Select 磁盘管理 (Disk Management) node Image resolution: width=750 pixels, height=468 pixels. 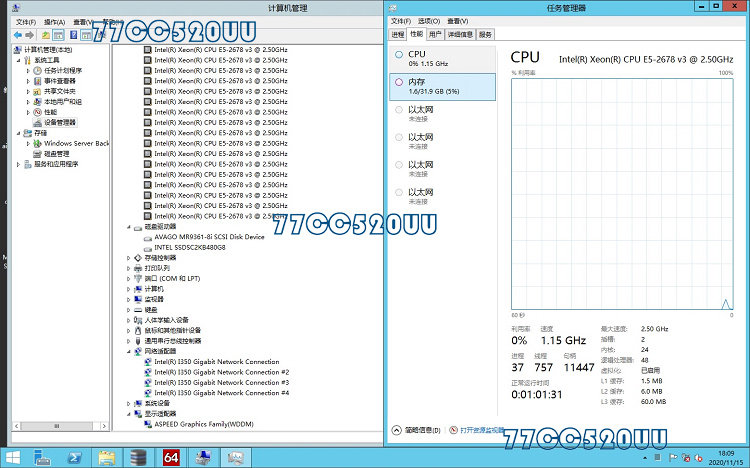tap(56, 154)
